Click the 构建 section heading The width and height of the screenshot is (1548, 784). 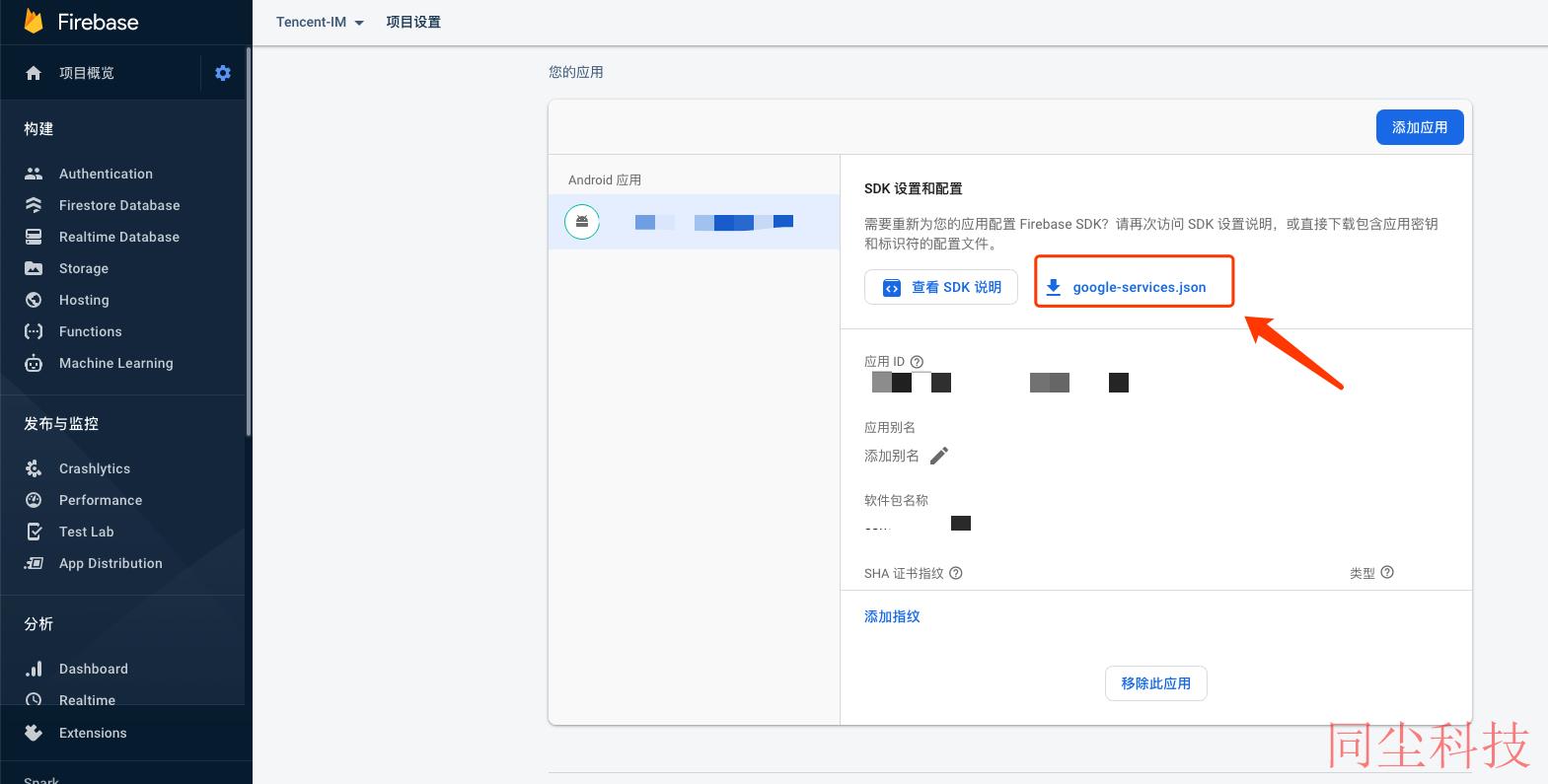click(38, 129)
